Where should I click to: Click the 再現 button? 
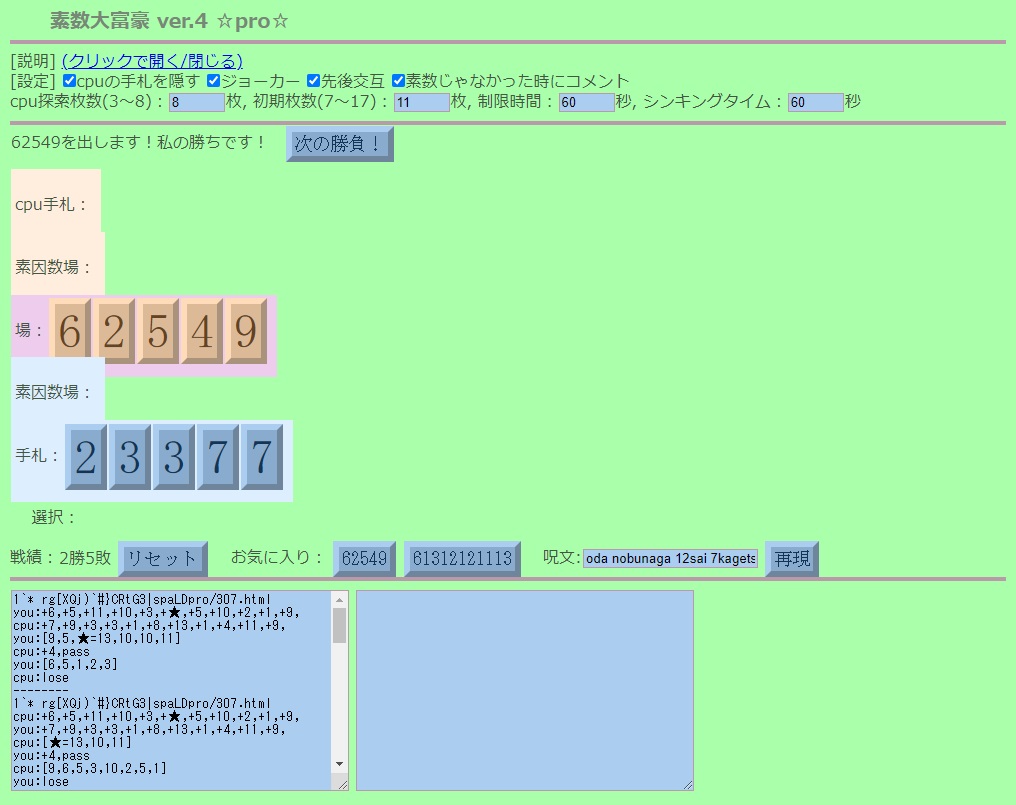coord(792,559)
